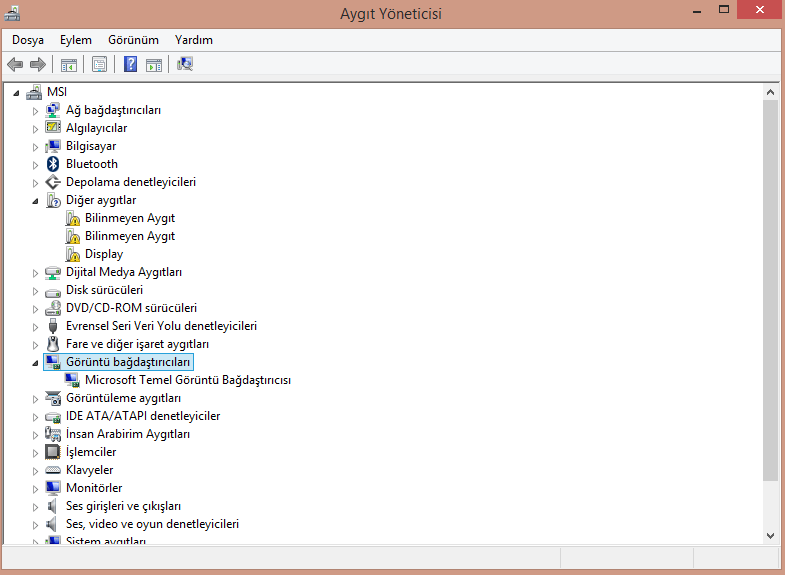
Task: Click the Diğer aygıtlar question icon
Action: [53, 200]
